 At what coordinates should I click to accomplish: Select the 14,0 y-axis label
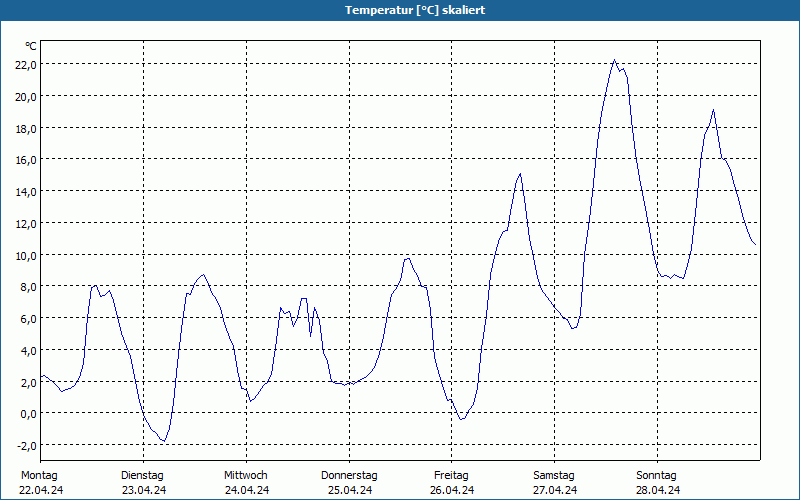tap(26, 192)
